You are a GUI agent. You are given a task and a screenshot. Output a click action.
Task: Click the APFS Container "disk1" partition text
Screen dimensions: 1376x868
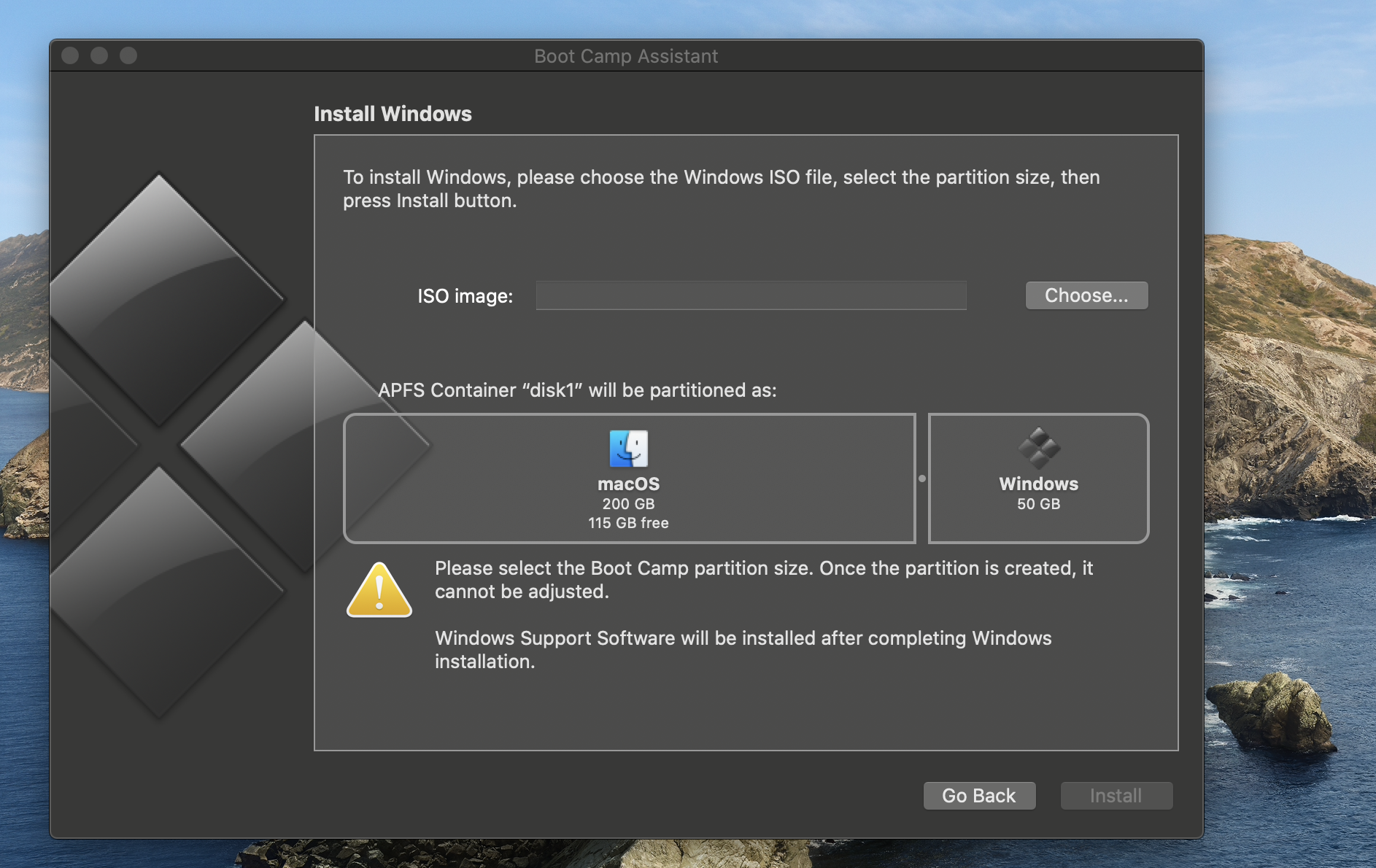point(577,390)
